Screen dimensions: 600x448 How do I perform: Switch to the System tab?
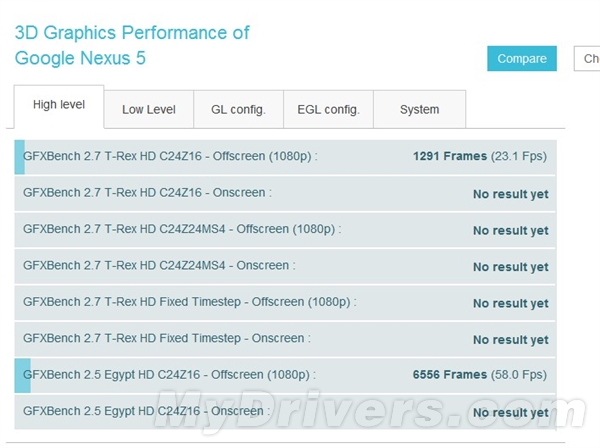point(419,109)
